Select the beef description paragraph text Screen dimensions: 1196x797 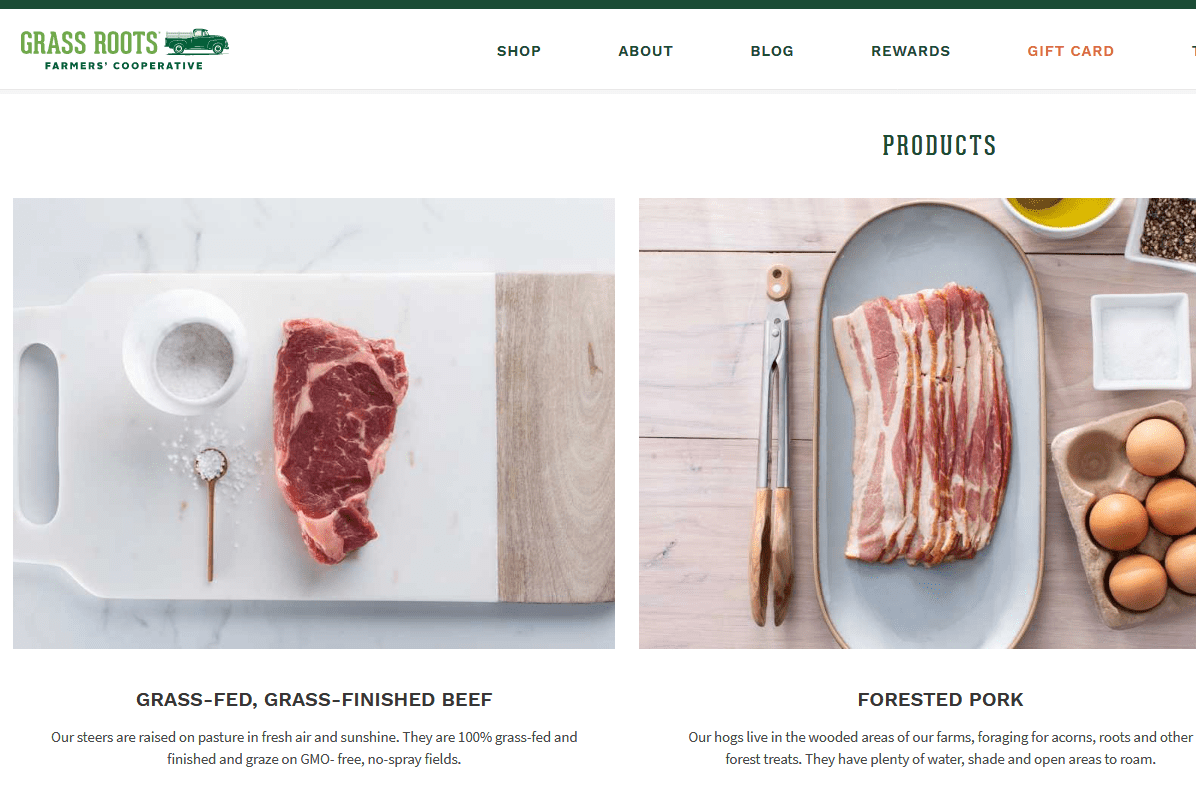[313, 747]
